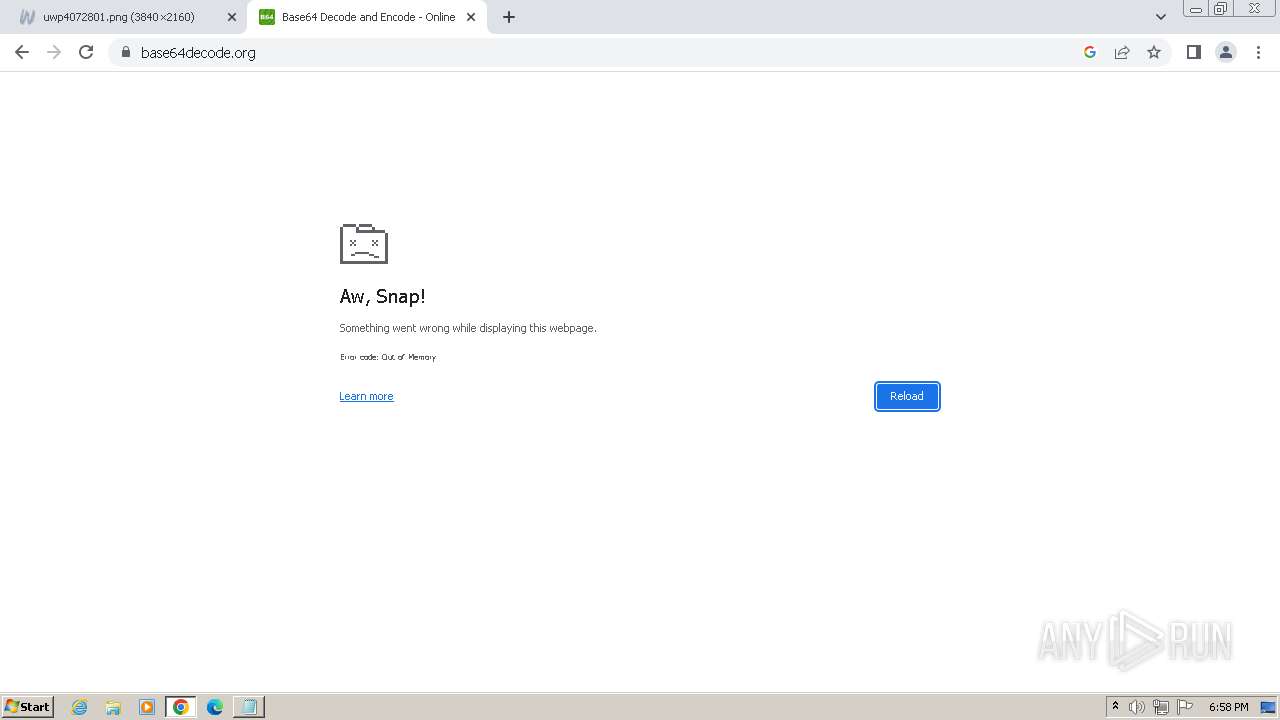Image resolution: width=1280 pixels, height=720 pixels.
Task: Expand the tab search dropdown
Action: [x=1161, y=17]
